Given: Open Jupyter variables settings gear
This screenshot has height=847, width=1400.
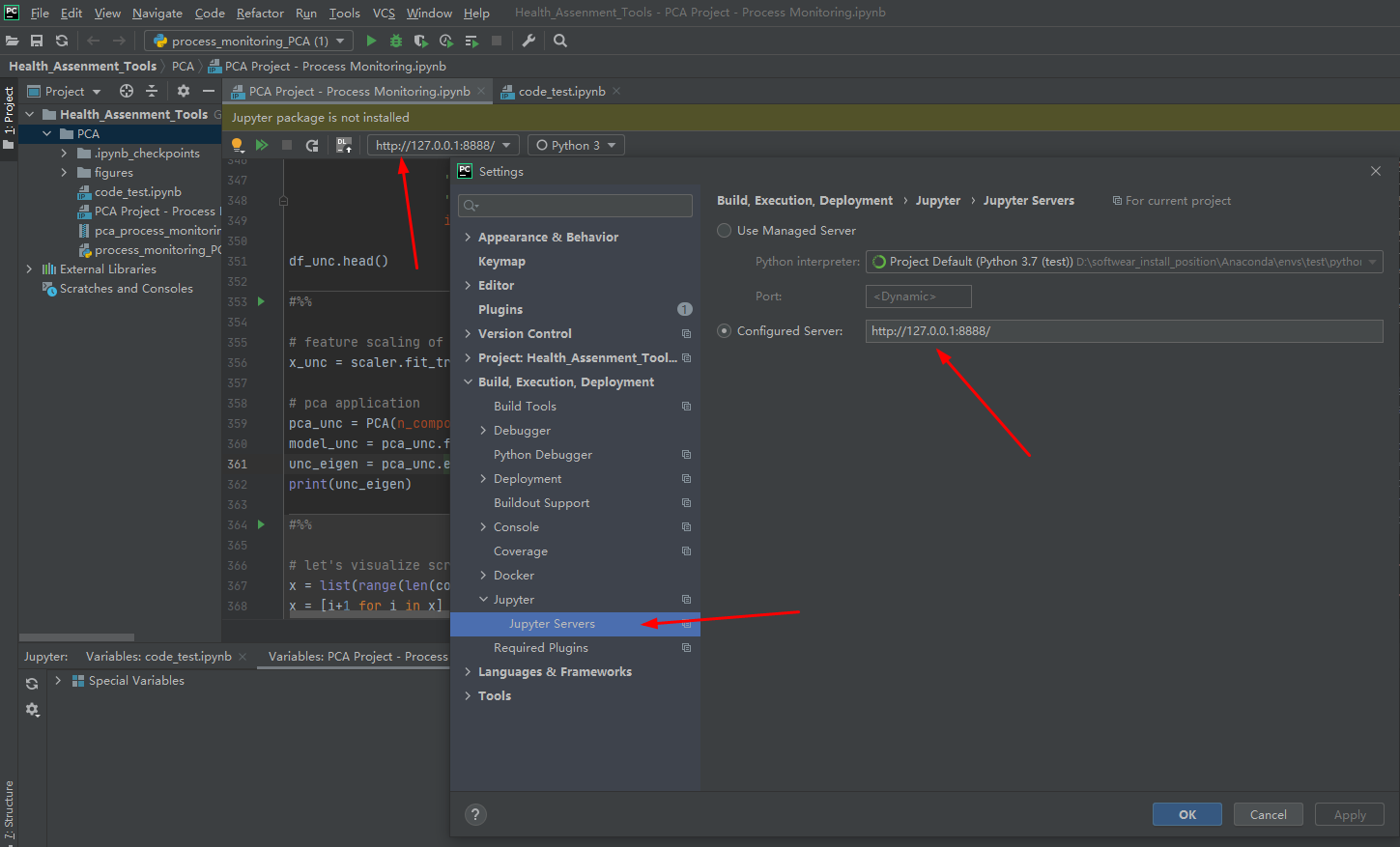Looking at the screenshot, I should (32, 710).
